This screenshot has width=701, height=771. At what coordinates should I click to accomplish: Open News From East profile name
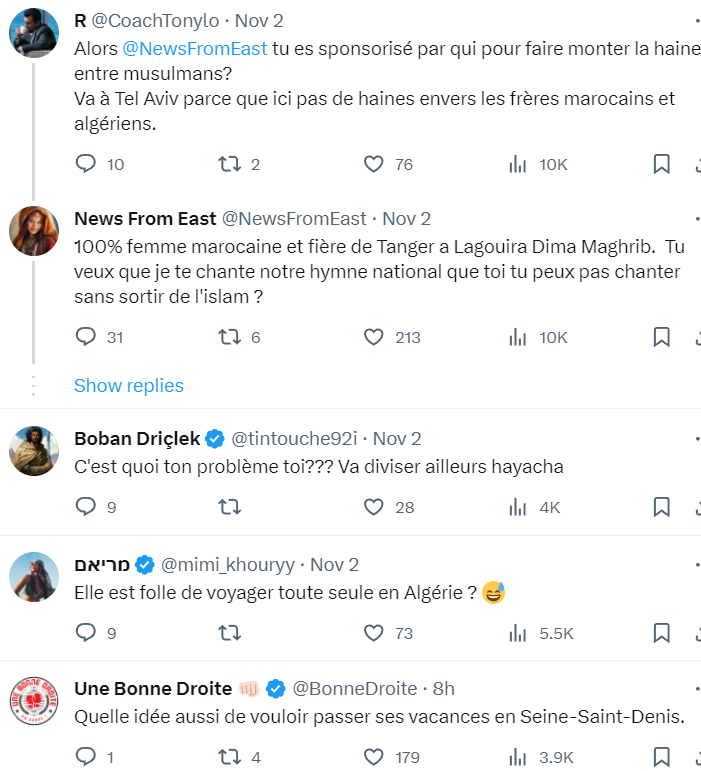[x=145, y=218]
